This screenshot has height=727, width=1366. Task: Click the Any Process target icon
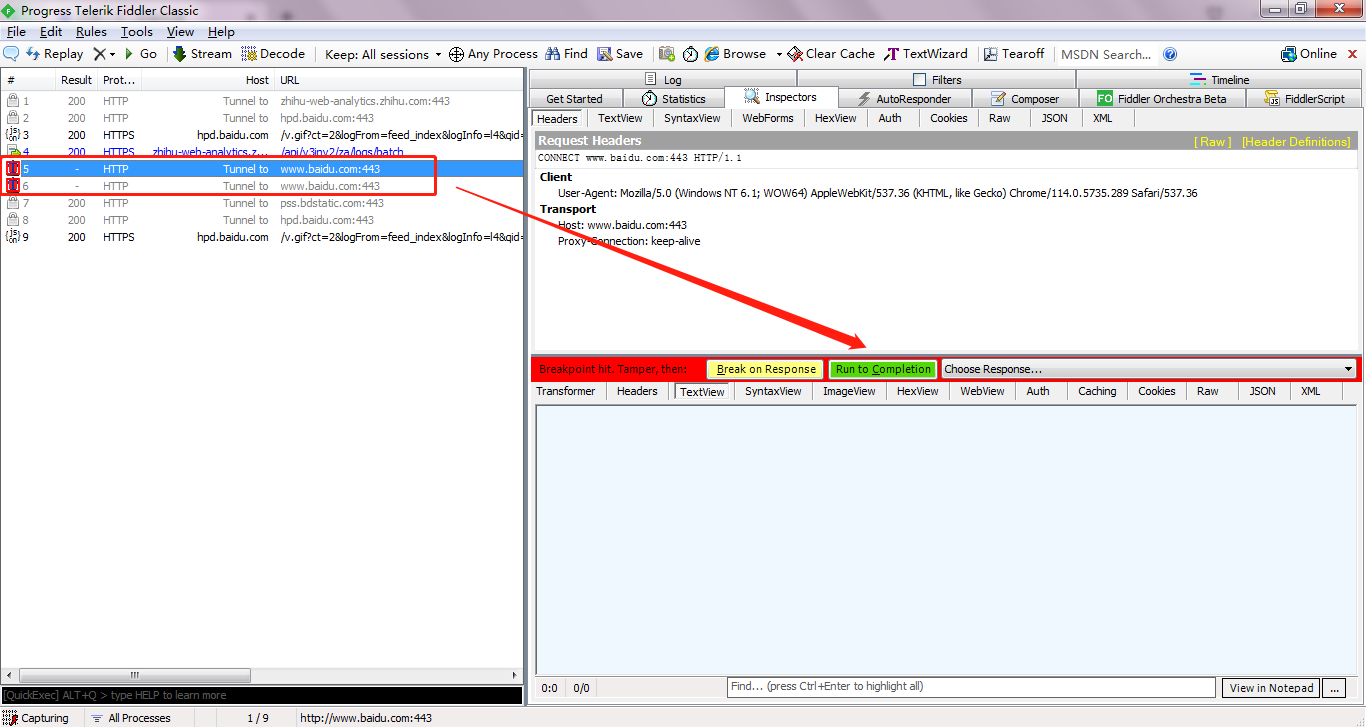click(456, 54)
